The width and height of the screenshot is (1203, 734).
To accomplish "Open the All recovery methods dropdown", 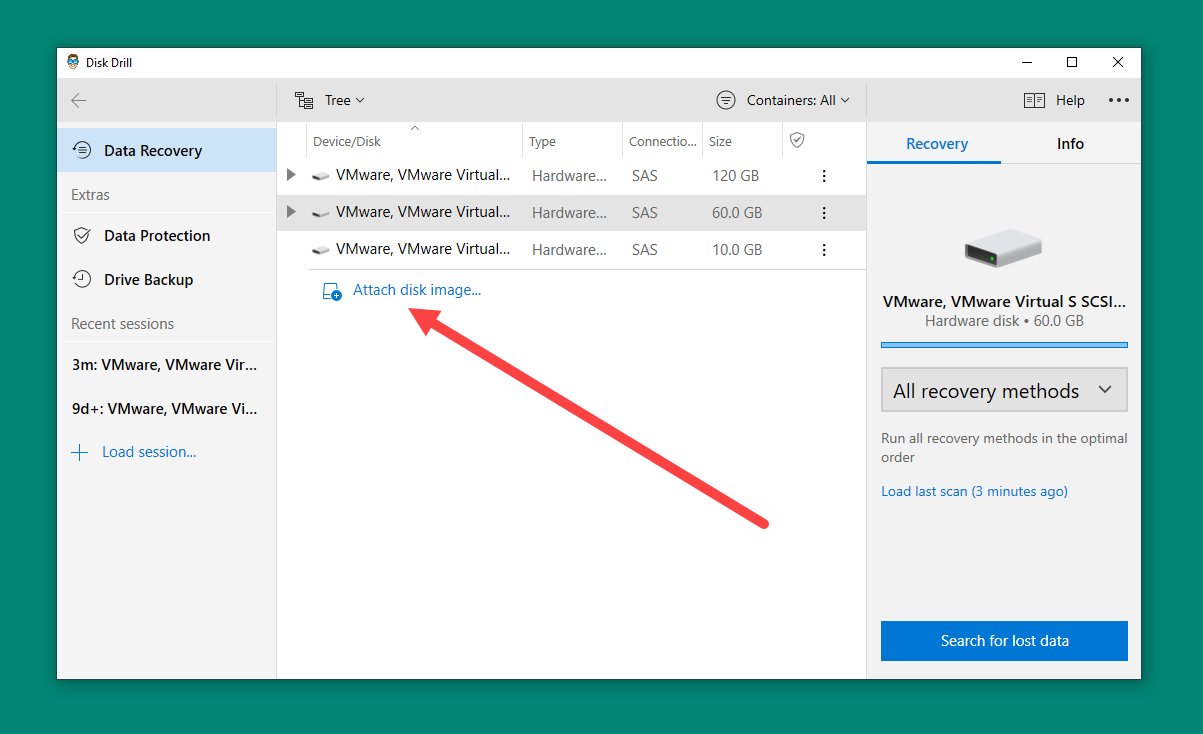I will click(1004, 390).
